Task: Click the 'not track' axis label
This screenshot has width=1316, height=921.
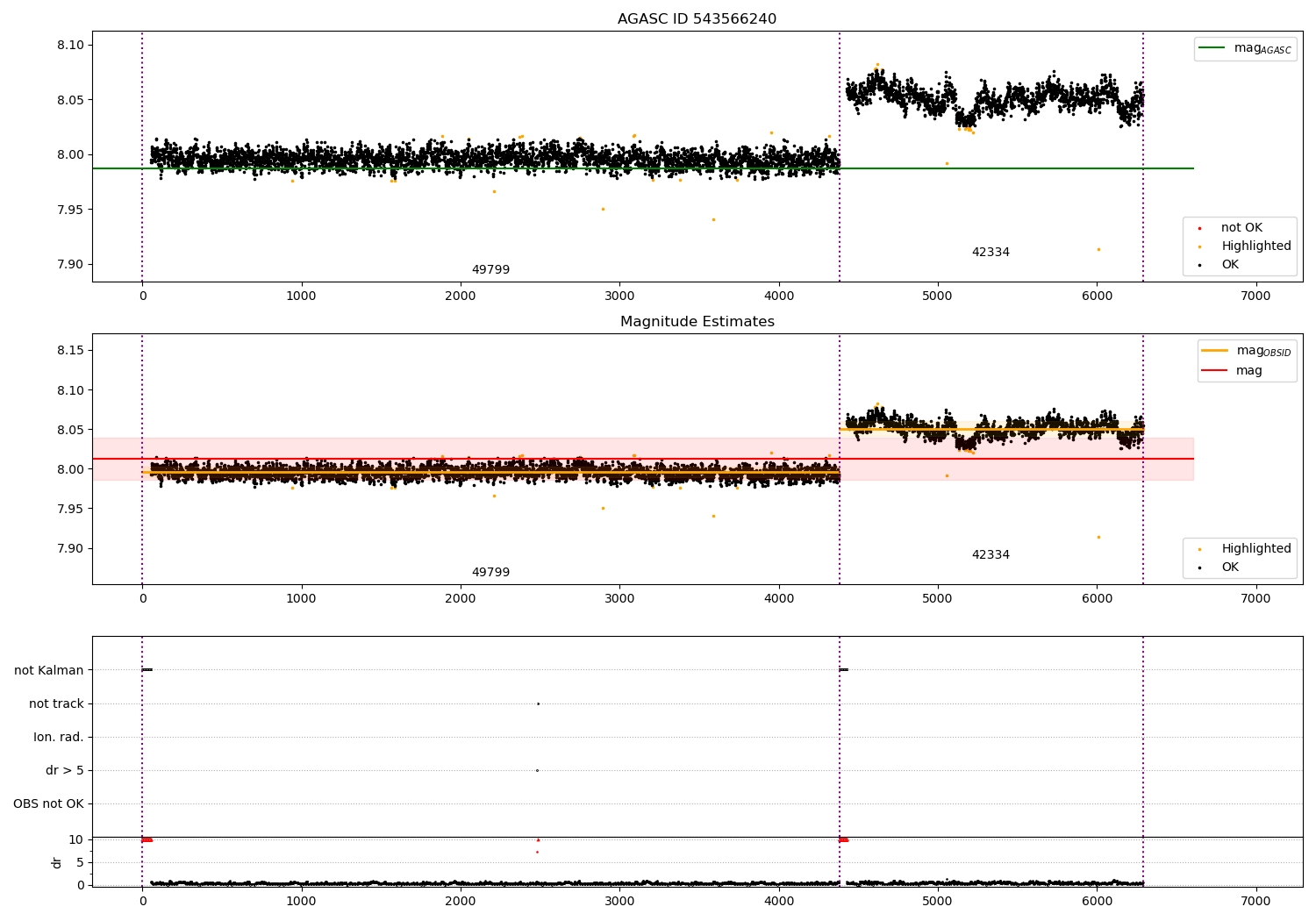Action: 56,703
